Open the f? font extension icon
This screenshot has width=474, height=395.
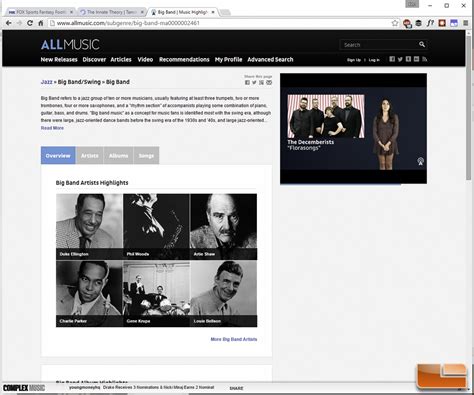[x=430, y=23]
